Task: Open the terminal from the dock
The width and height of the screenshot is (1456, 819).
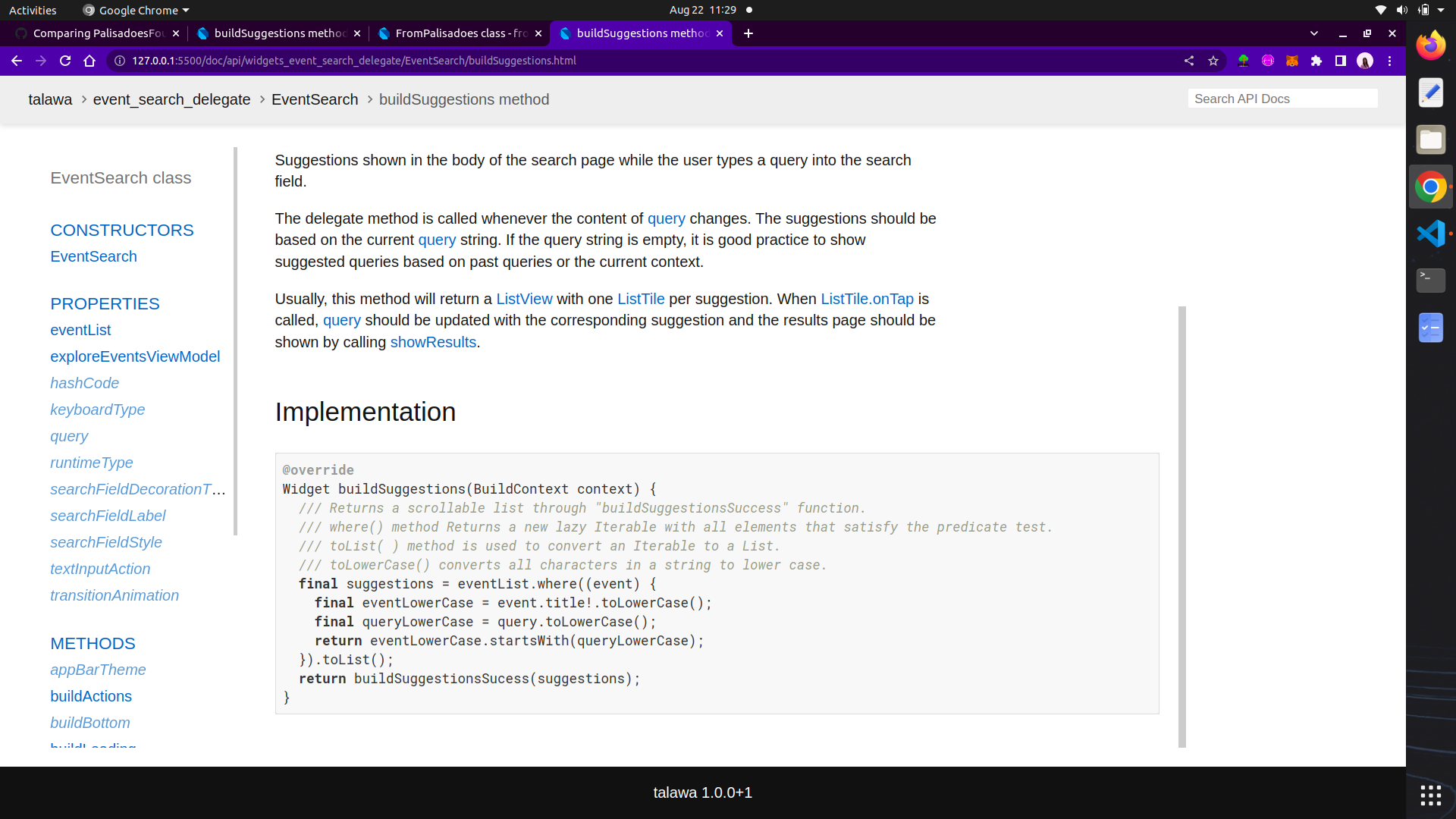Action: pos(1430,280)
